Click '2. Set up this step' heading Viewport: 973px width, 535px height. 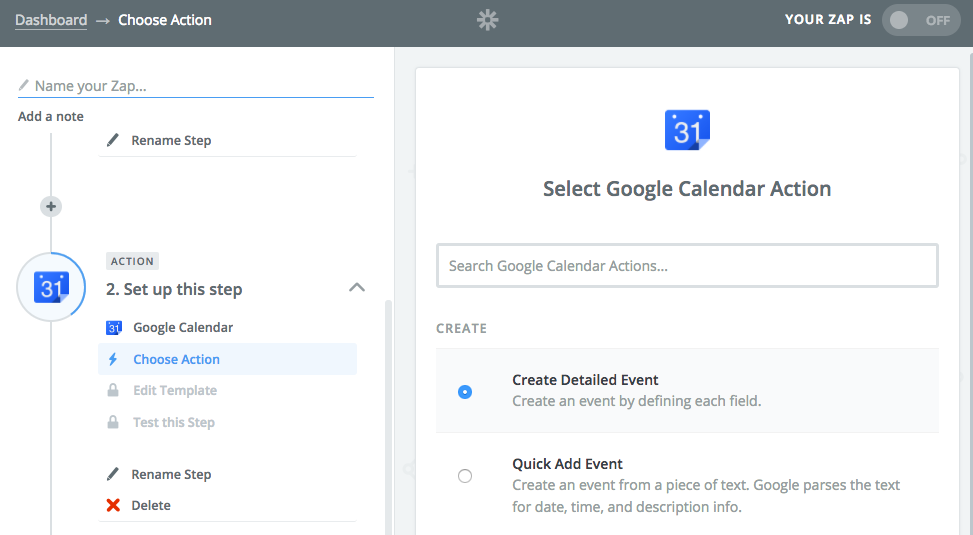(x=174, y=289)
